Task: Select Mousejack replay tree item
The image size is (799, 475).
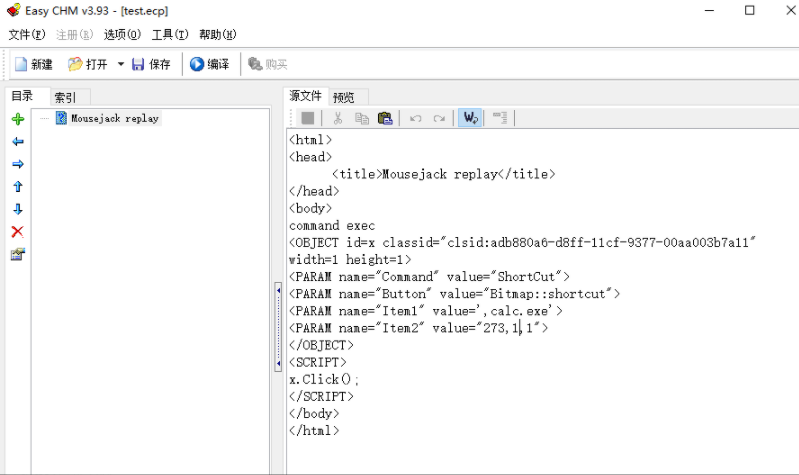Action: (x=115, y=118)
